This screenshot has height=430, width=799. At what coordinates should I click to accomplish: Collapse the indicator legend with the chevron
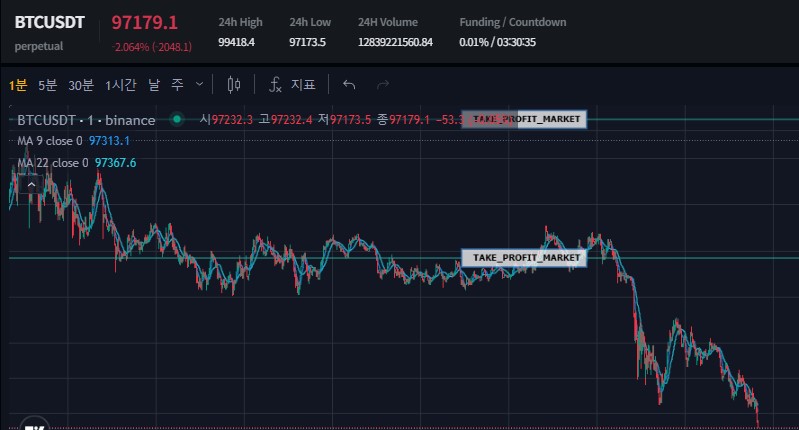pos(31,184)
